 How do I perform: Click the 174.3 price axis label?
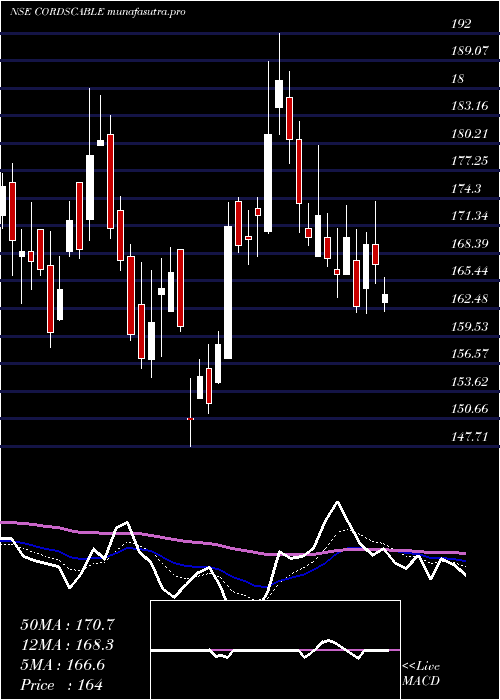click(466, 189)
